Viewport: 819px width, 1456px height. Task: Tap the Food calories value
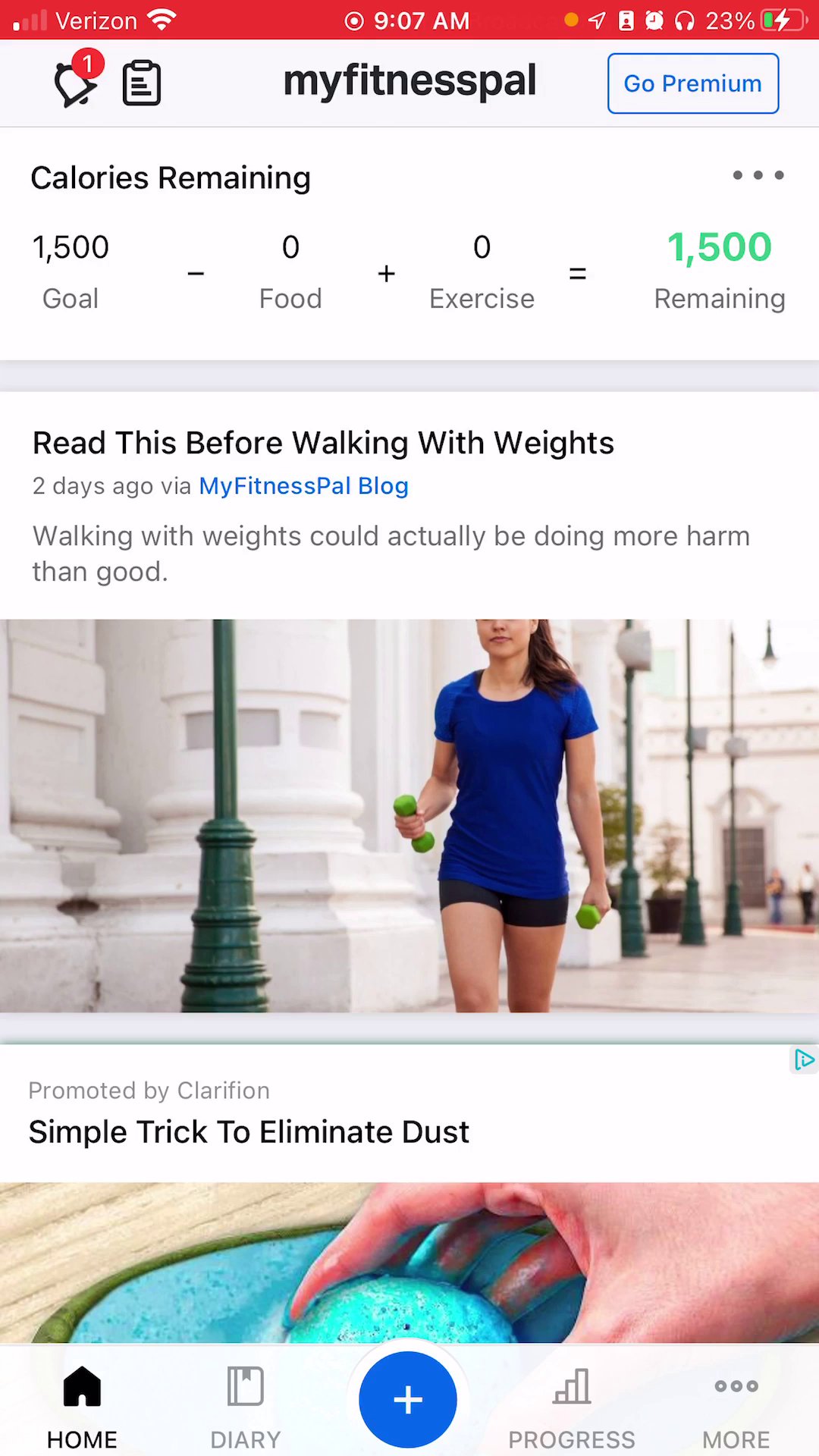pyautogui.click(x=290, y=247)
